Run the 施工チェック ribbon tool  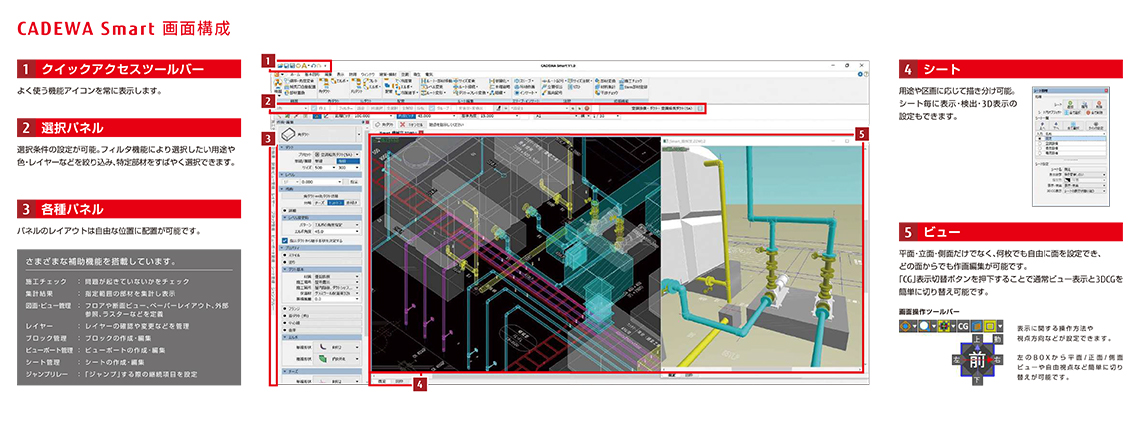(x=631, y=81)
